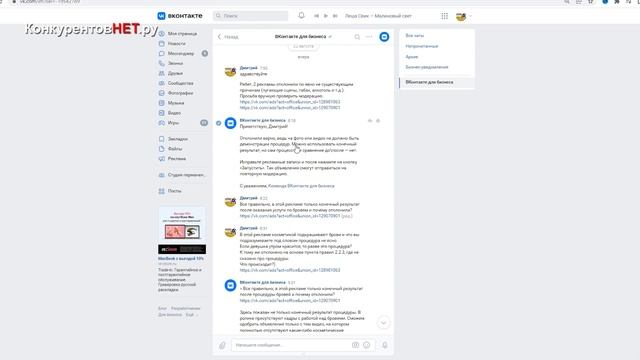Open the VK services grid icon
Image resolution: width=640 pixels, height=360 pixels.
tap(444, 16)
